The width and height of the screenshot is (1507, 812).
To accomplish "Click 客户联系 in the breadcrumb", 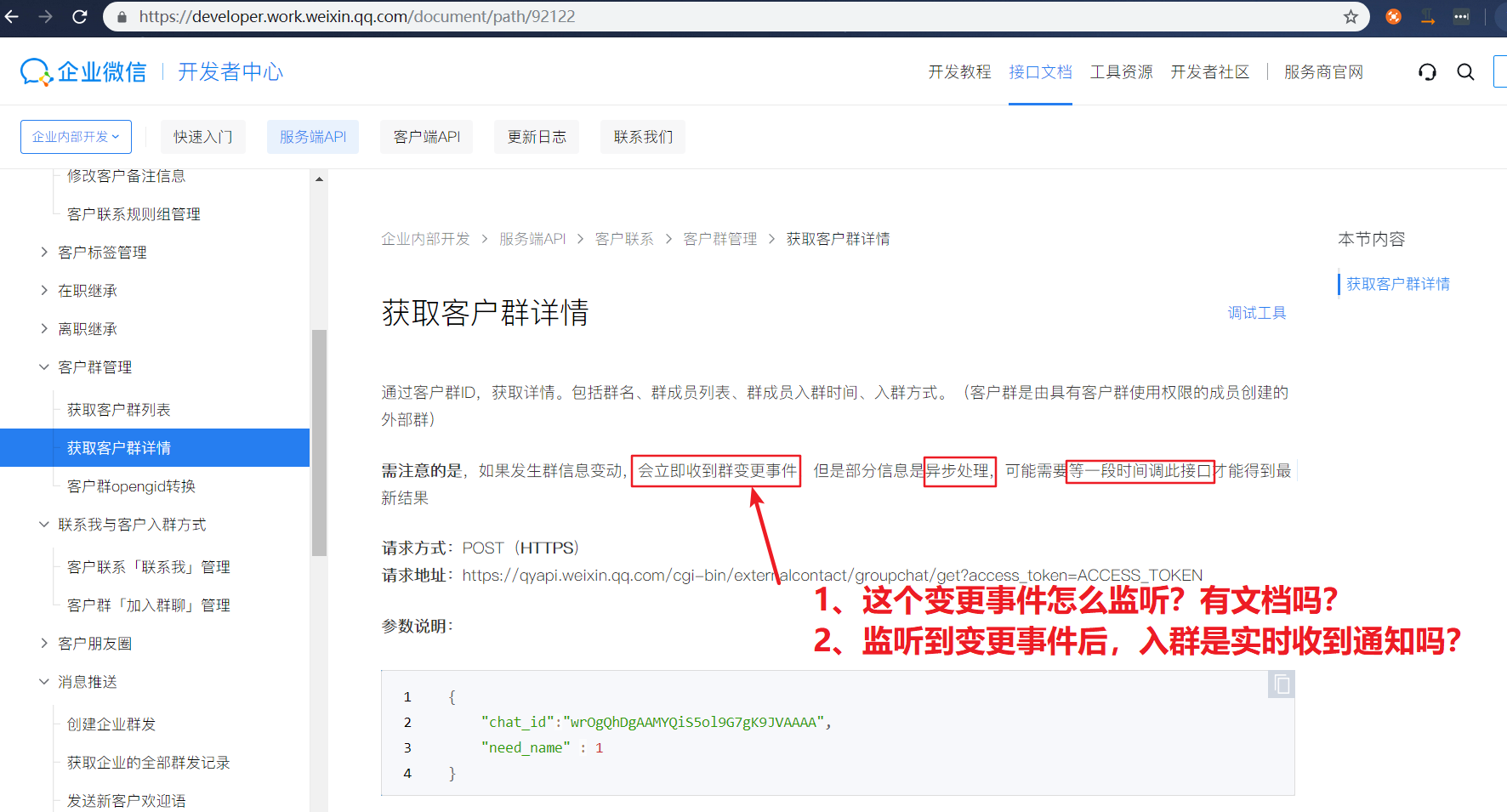I will coord(625,238).
